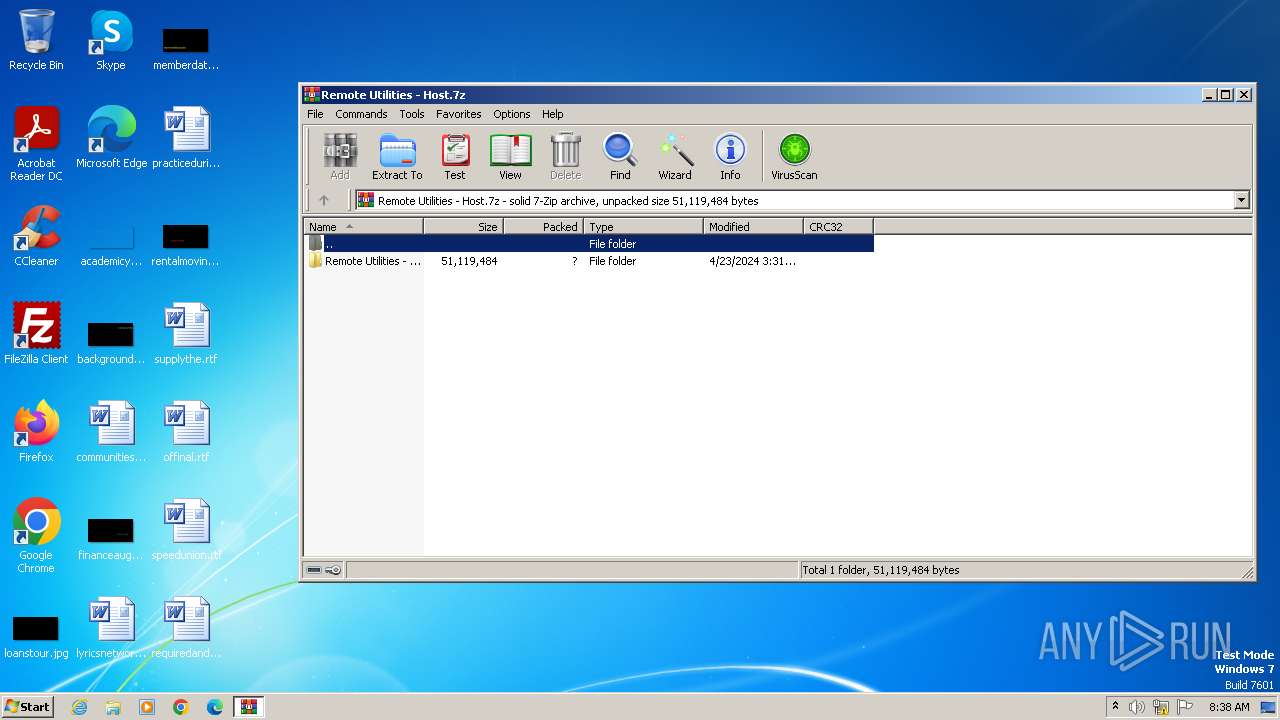Click the volume speaker tray icon

(x=1137, y=707)
